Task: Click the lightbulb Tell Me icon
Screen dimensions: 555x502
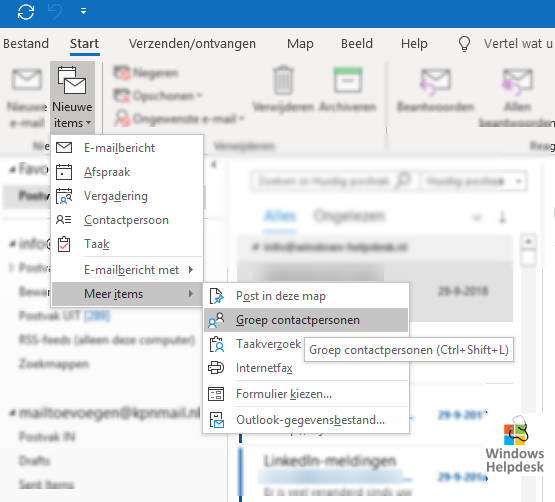Action: click(464, 44)
